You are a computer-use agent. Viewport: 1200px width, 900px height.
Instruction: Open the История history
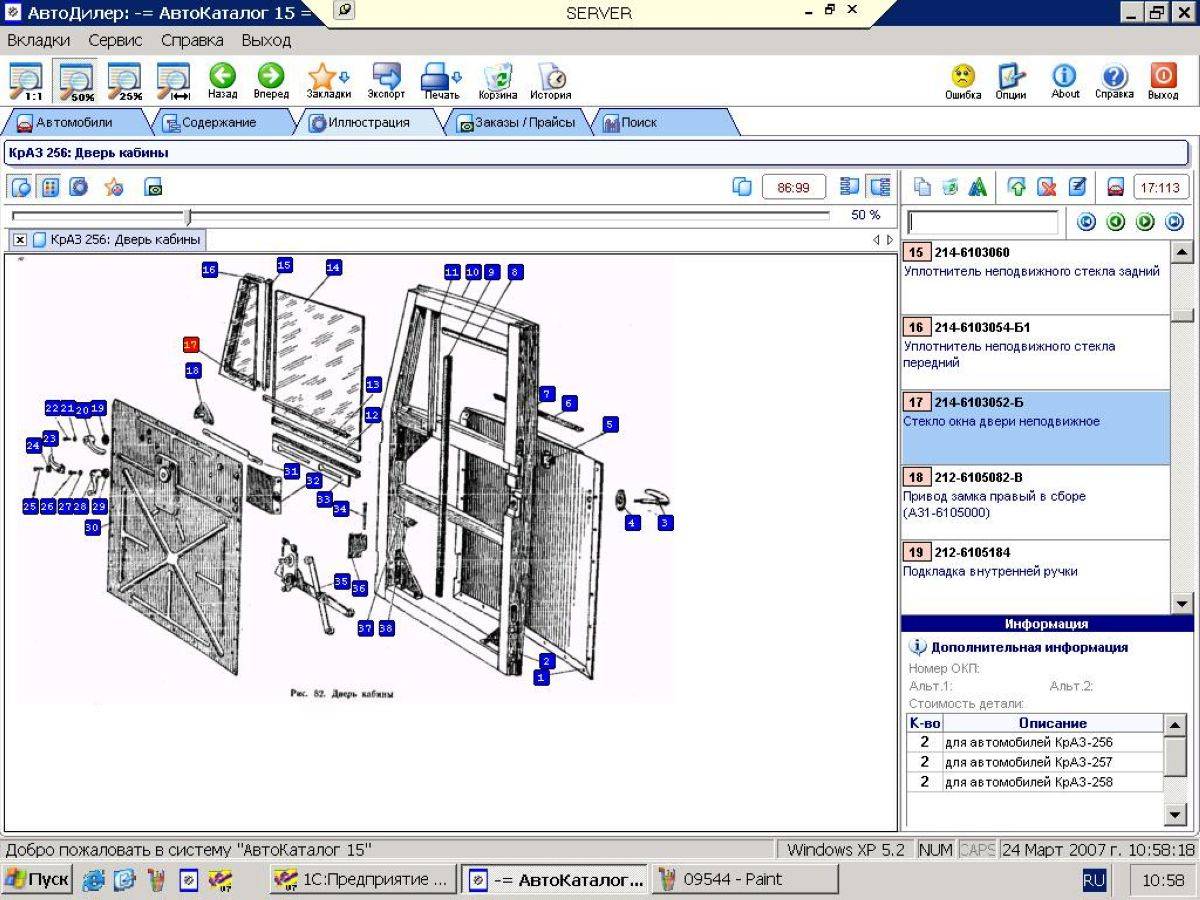coord(551,81)
